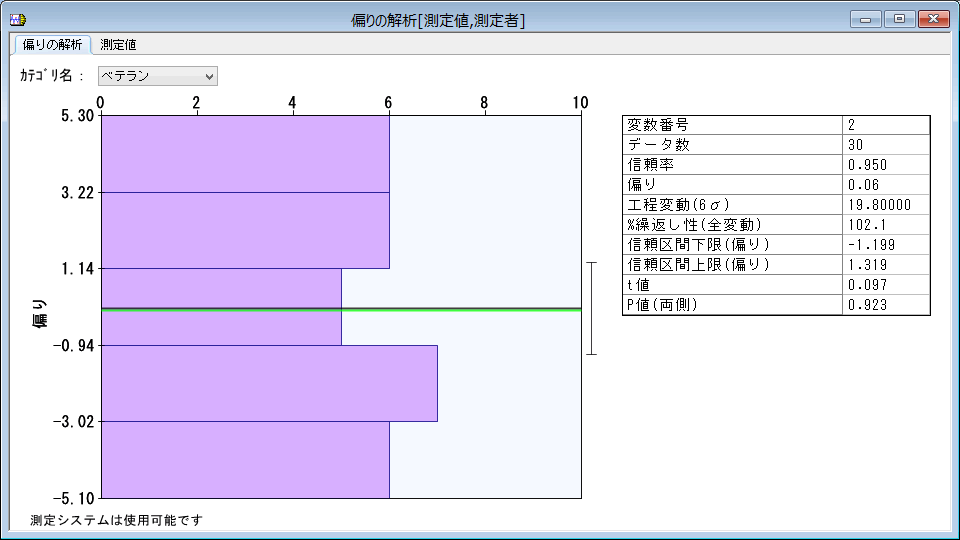This screenshot has width=960, height=540.
Task: Click the %繰返し性(全変動) value 102.1
Action: point(867,225)
